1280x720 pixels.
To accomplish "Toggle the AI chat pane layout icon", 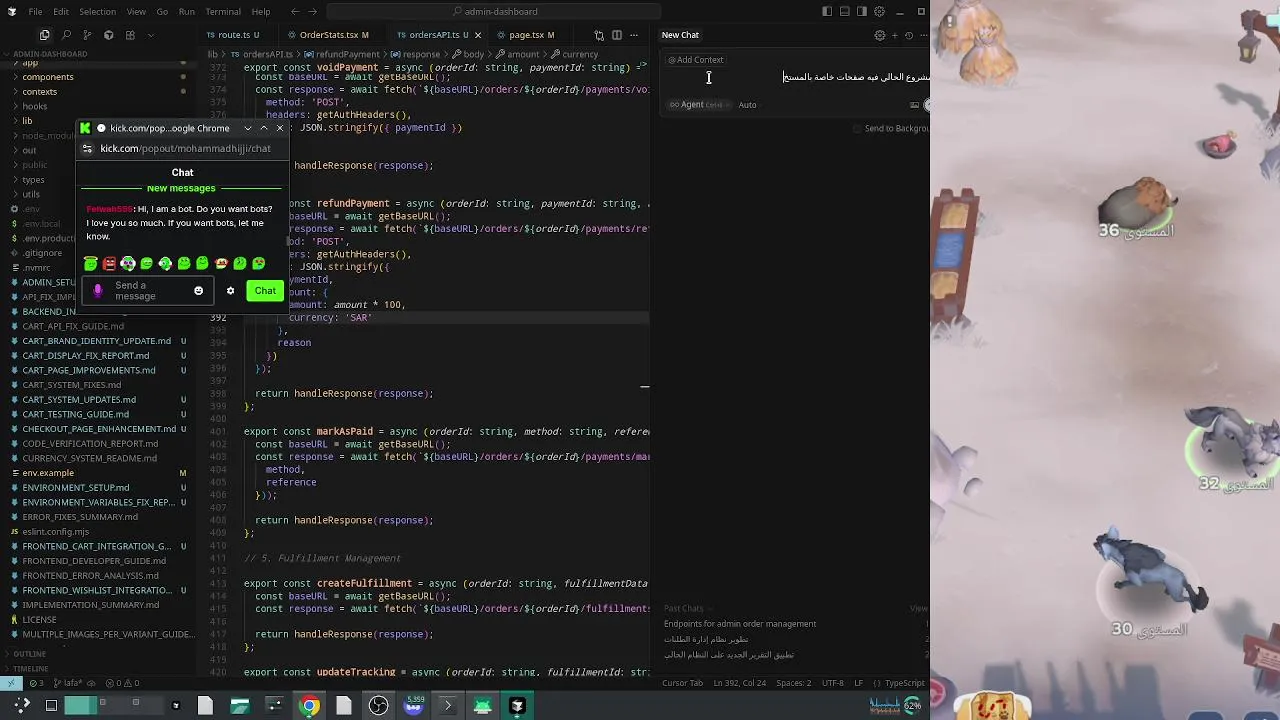I will [862, 11].
